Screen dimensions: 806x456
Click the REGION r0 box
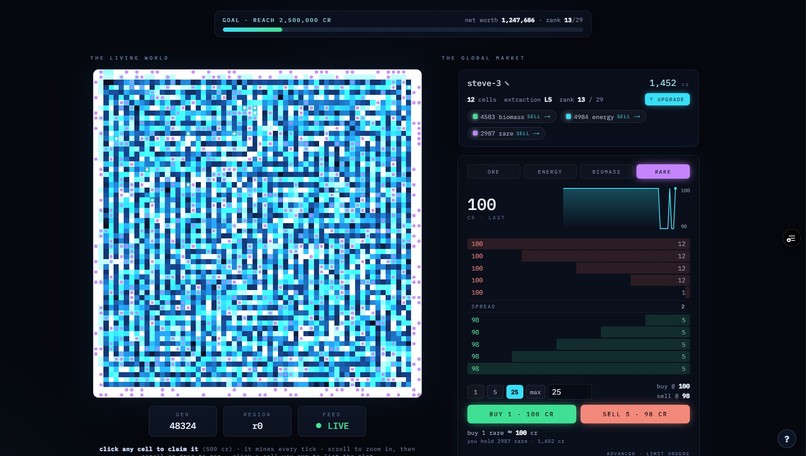click(258, 421)
